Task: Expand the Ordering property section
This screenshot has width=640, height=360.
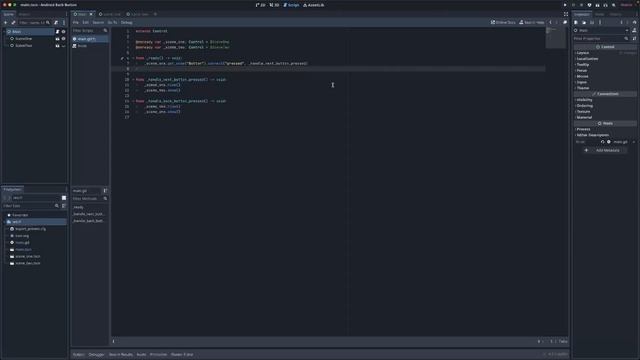Action: [584, 106]
